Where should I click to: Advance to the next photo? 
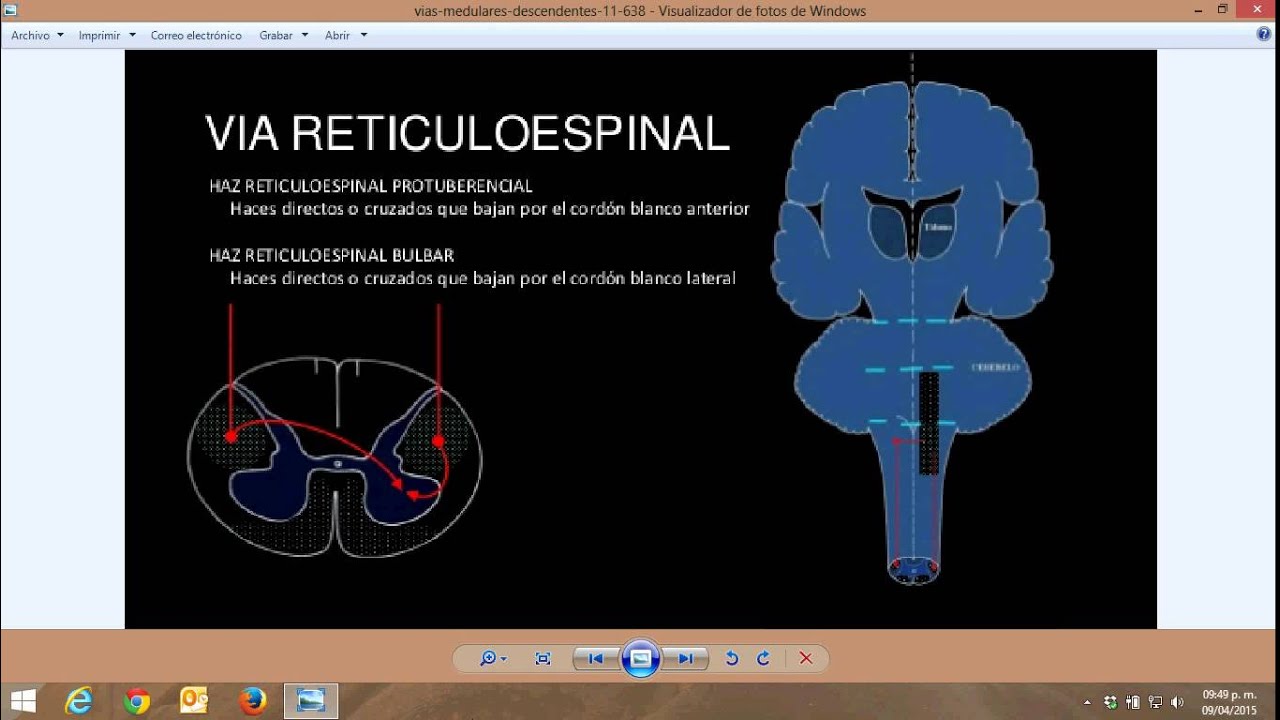[686, 658]
